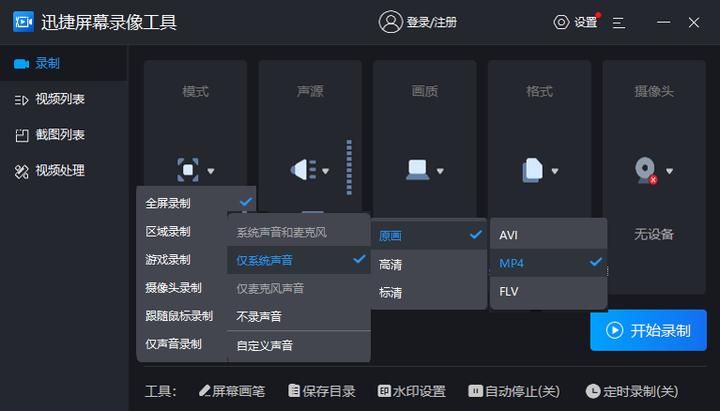Viewport: 720px width, 411px height.
Task: Open 设置 text button
Action: (x=585, y=22)
